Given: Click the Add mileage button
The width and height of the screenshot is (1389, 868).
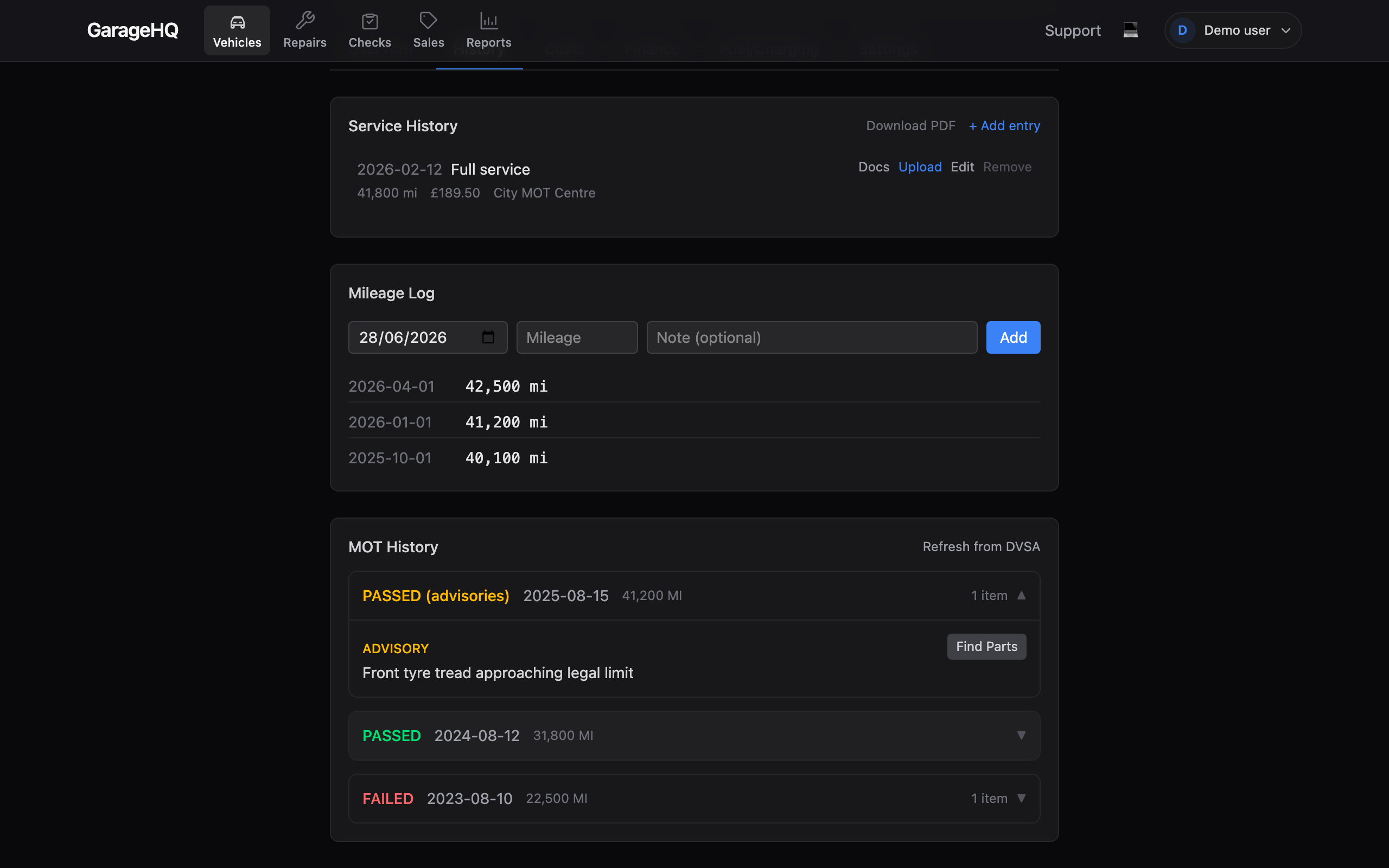Looking at the screenshot, I should pyautogui.click(x=1013, y=337).
